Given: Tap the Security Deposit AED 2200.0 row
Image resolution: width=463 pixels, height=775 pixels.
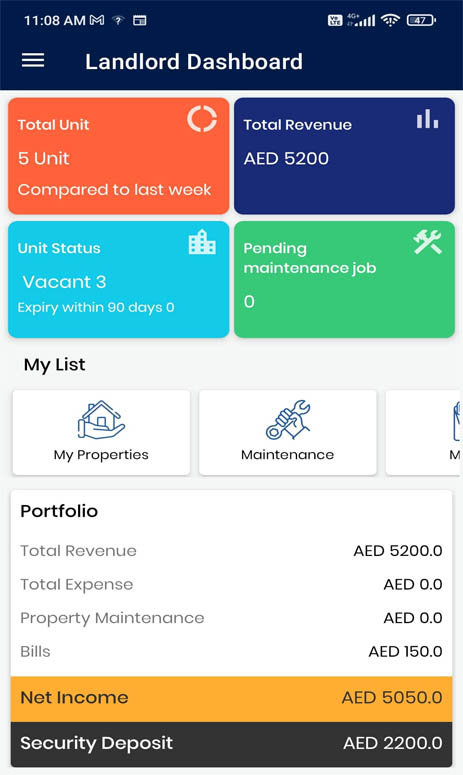Looking at the screenshot, I should 231,744.
